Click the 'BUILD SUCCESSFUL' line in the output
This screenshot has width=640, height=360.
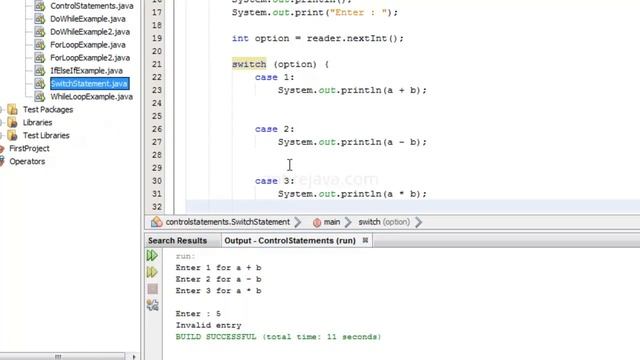pos(278,337)
